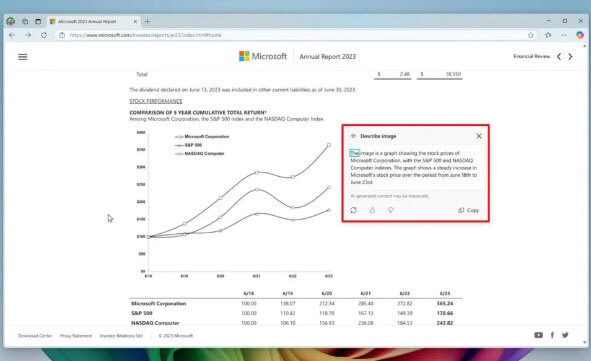
Task: Go back to the previous page
Action: point(12,35)
